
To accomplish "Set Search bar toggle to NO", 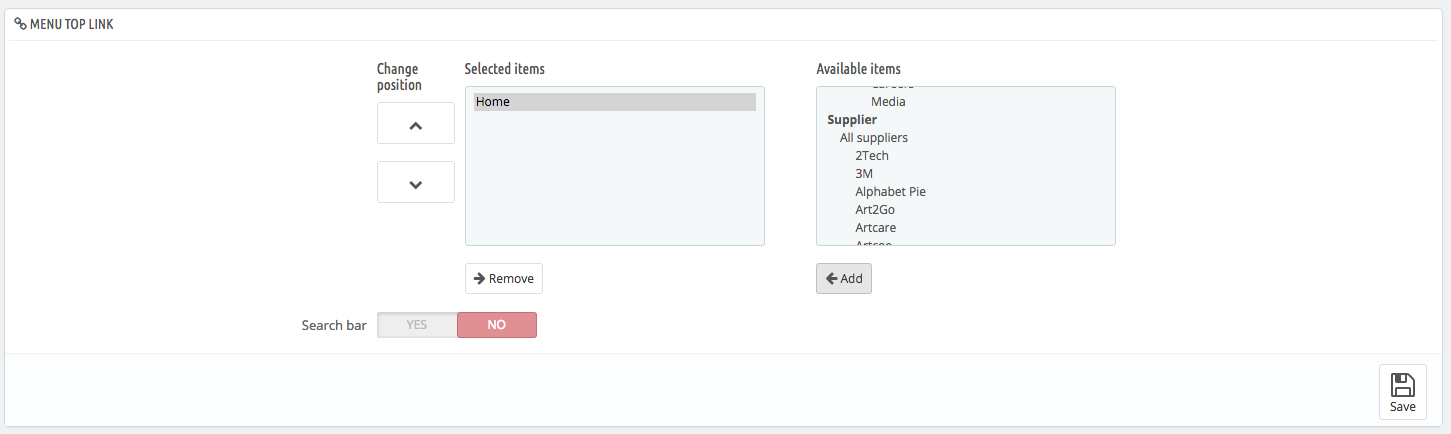I will 497,325.
